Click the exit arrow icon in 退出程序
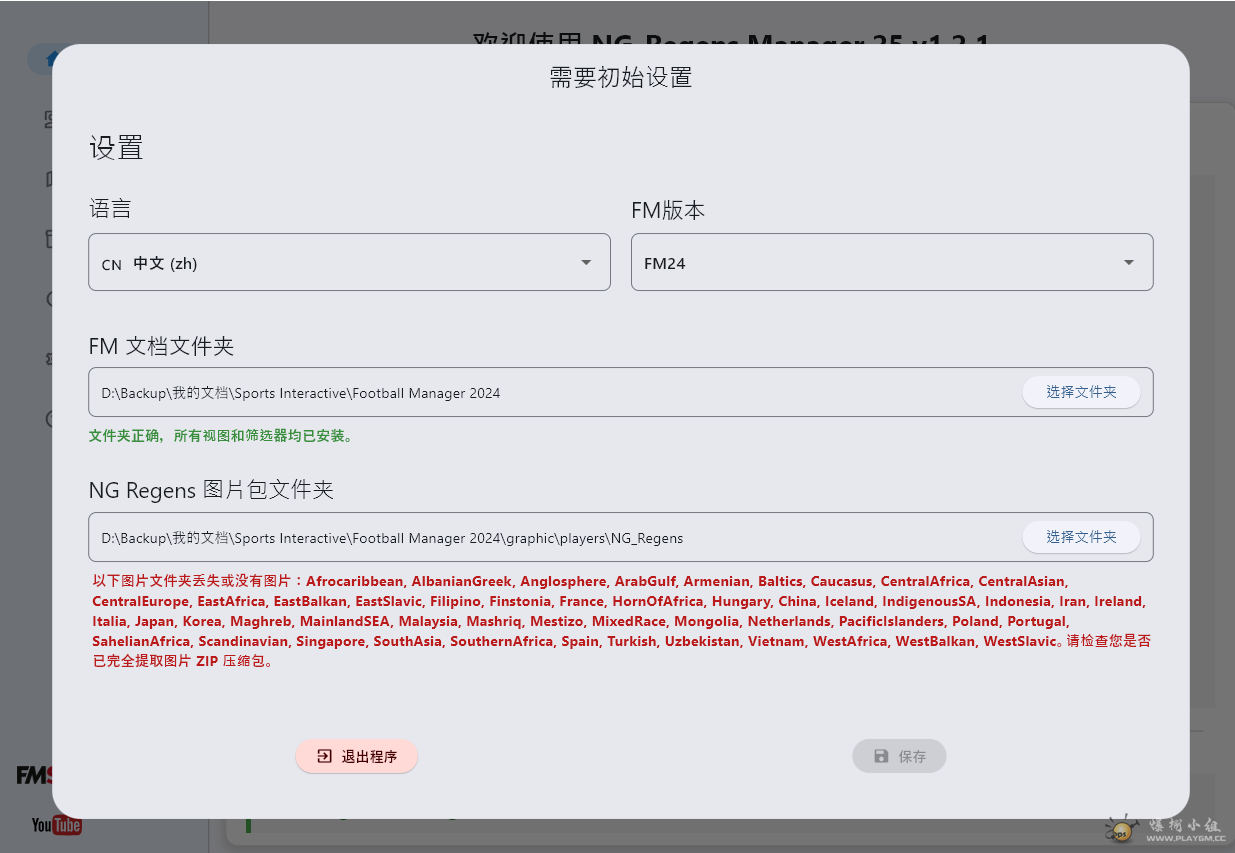The image size is (1235, 853). (x=324, y=756)
